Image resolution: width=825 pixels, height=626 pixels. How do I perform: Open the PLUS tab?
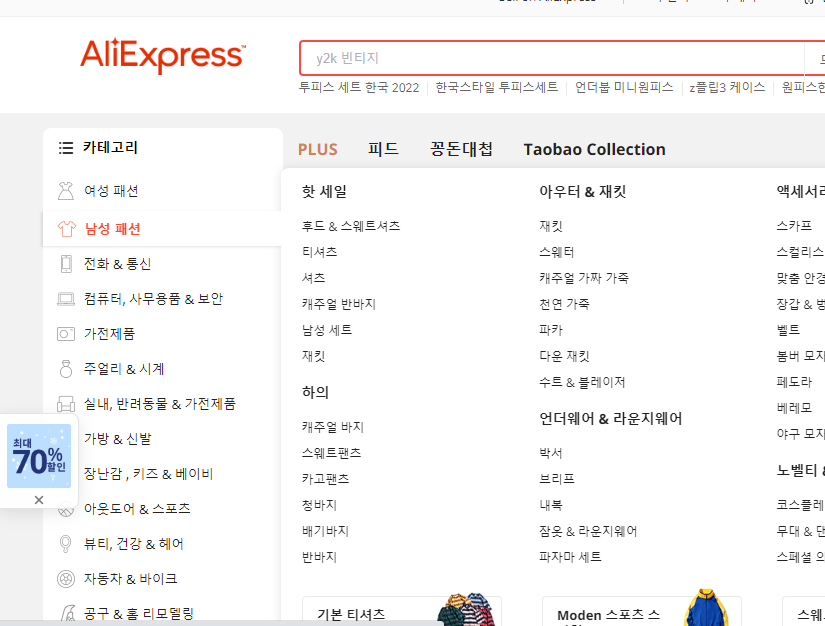tap(318, 149)
